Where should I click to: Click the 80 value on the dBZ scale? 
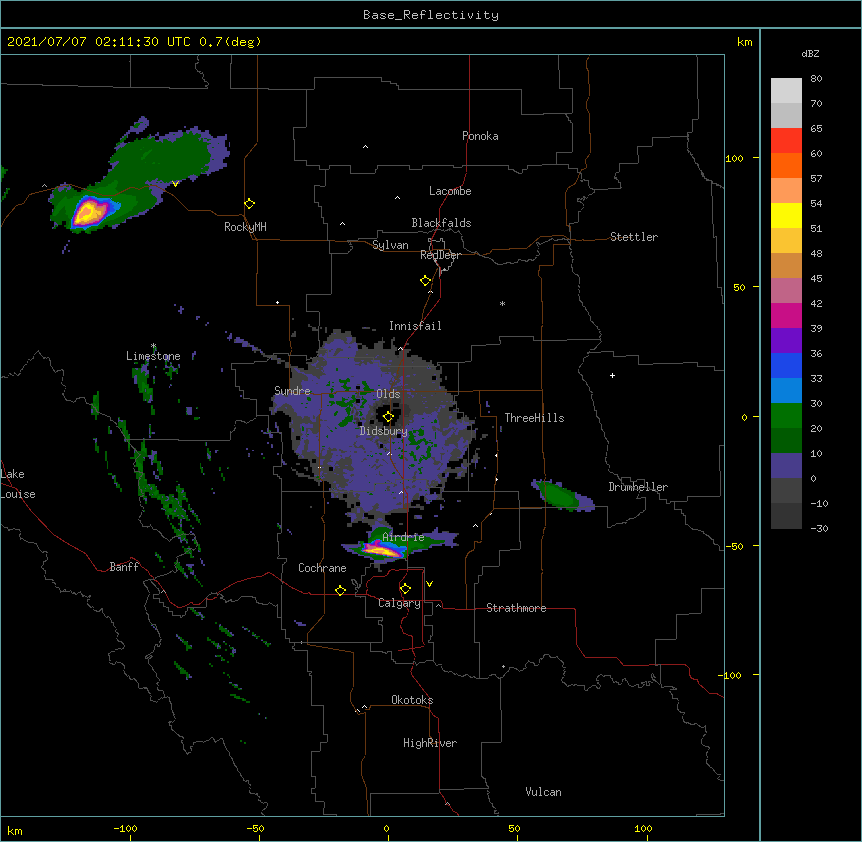point(816,79)
